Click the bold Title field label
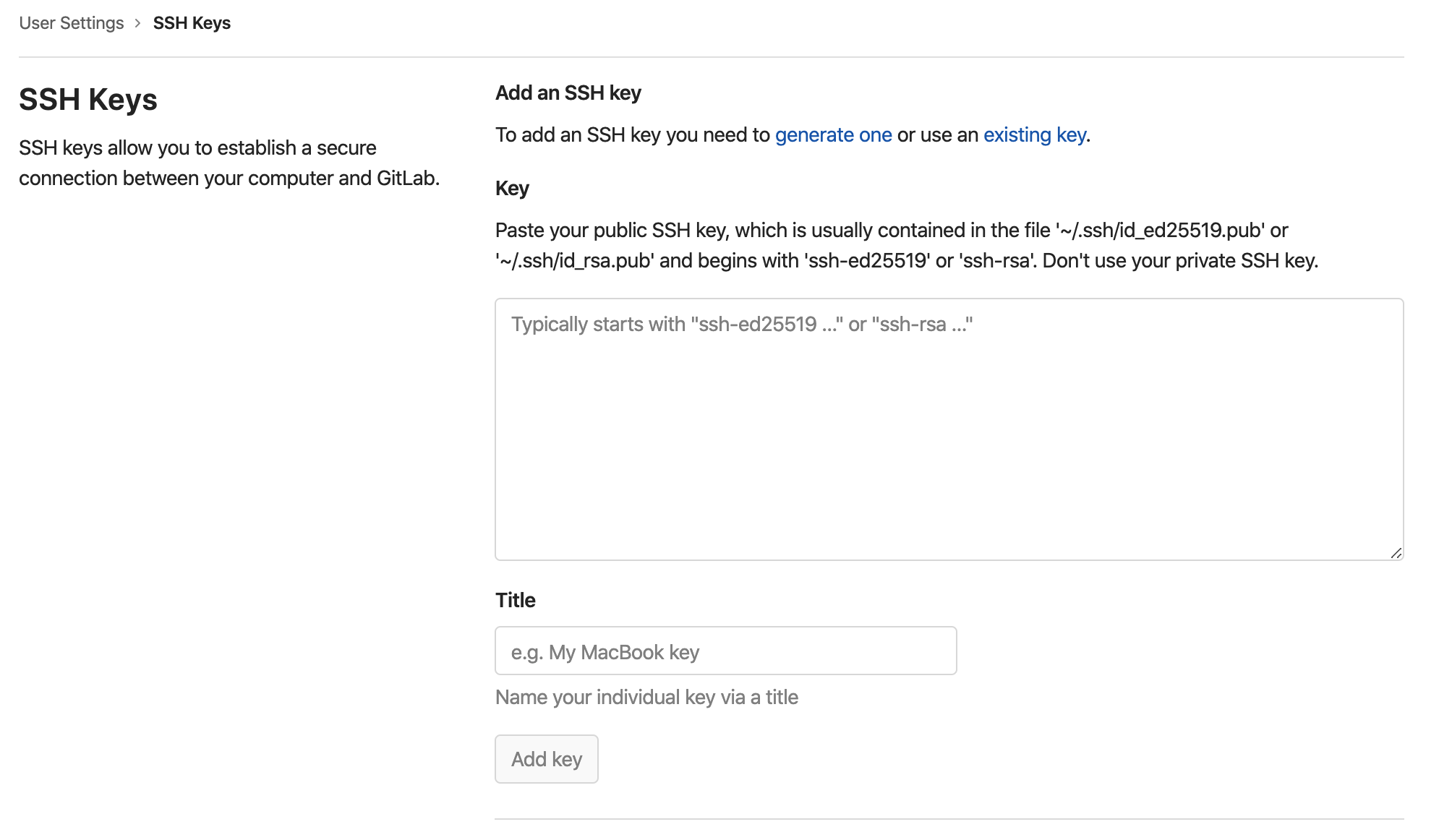The height and width of the screenshot is (840, 1439). [x=515, y=600]
